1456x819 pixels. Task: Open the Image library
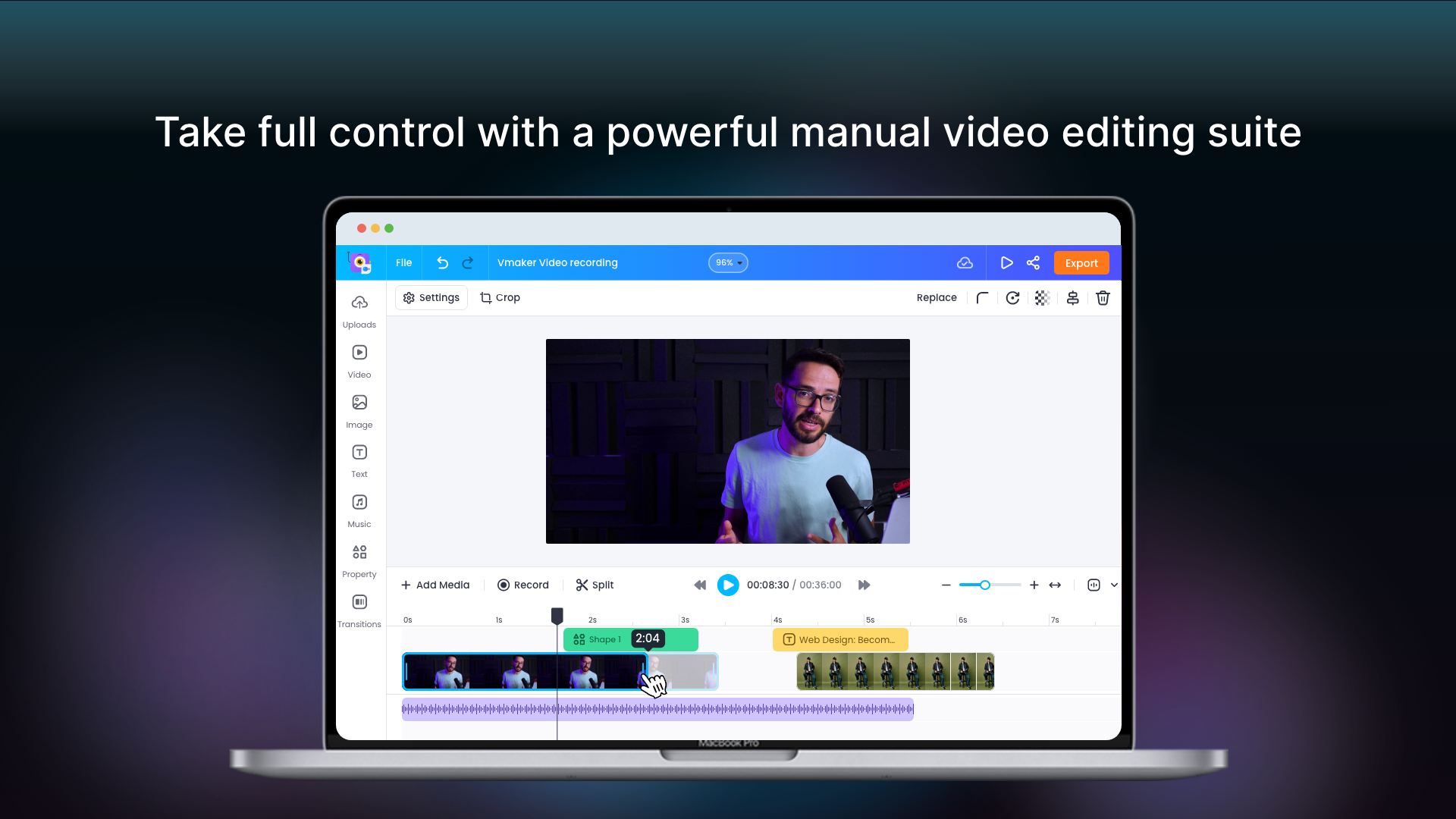tap(359, 411)
